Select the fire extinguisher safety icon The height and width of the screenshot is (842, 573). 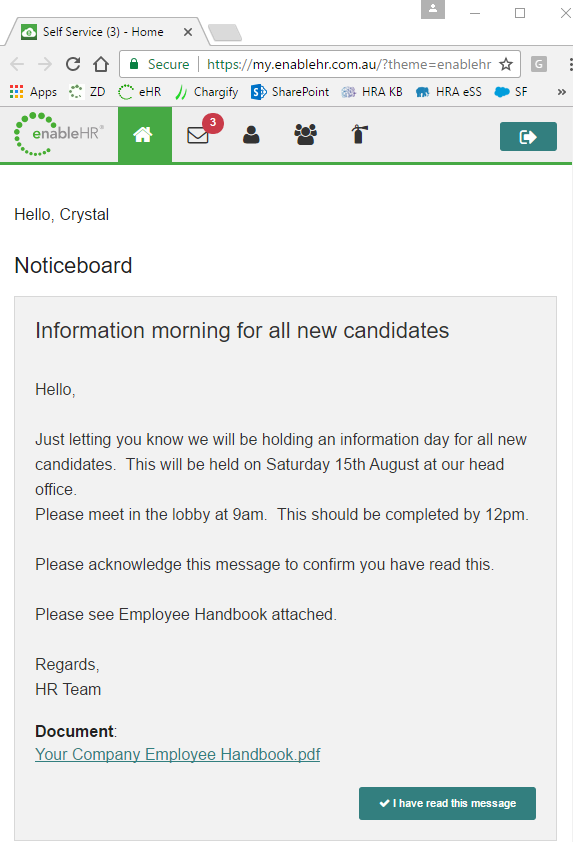coord(360,134)
